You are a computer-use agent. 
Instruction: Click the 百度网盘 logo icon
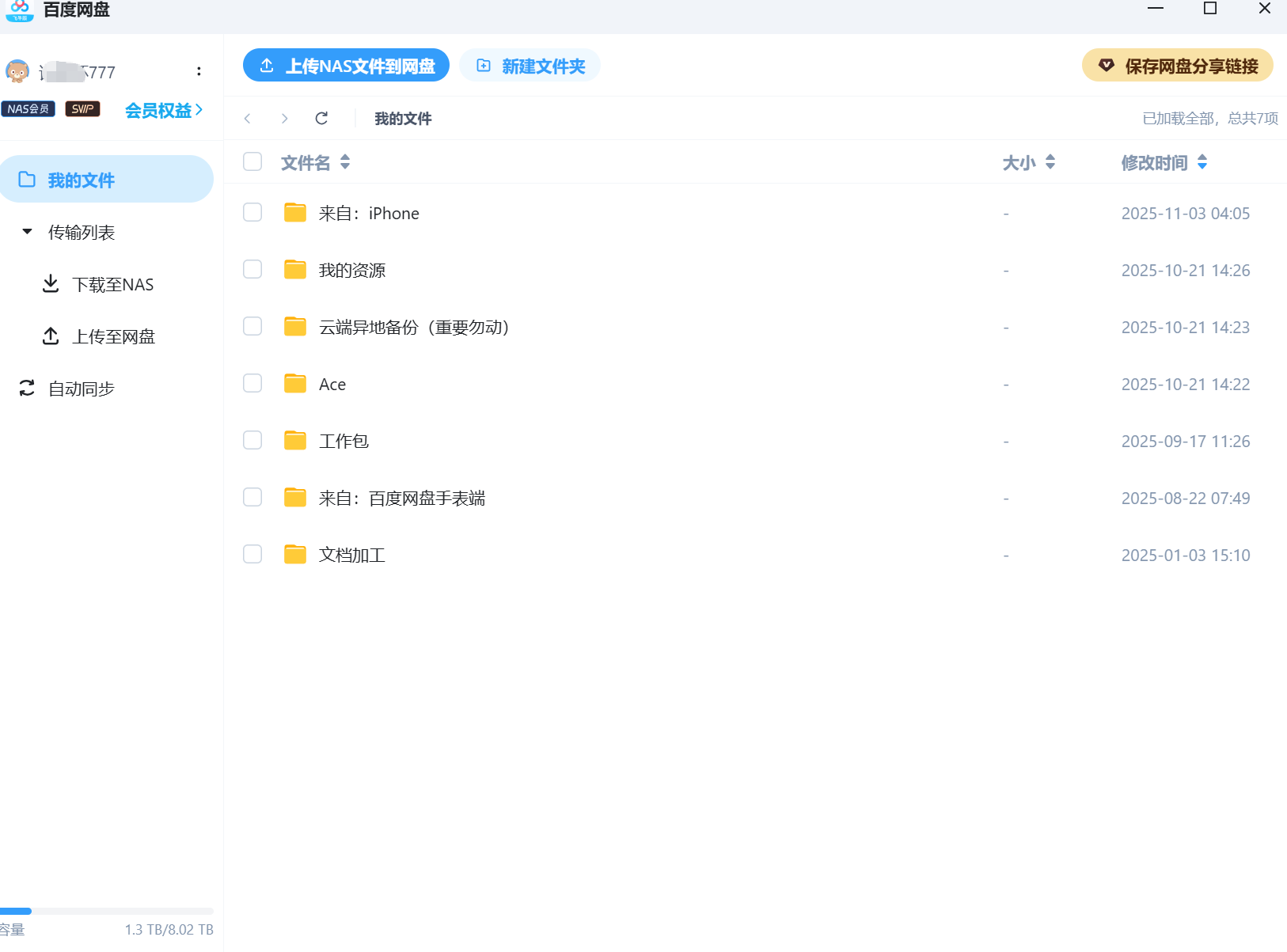click(19, 9)
